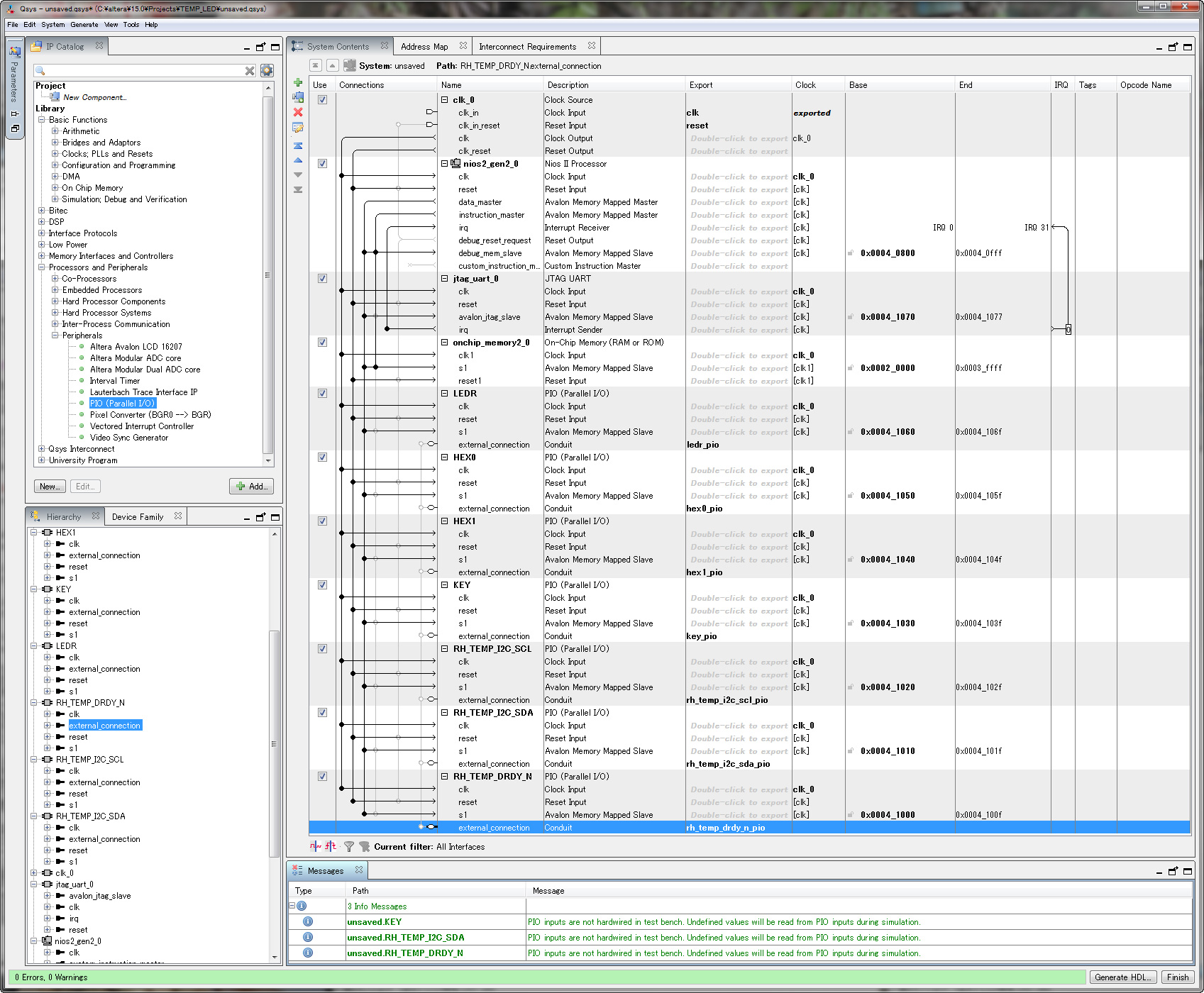The image size is (1204, 993).
Task: Click the Add button in IP Catalog
Action: pyautogui.click(x=252, y=487)
